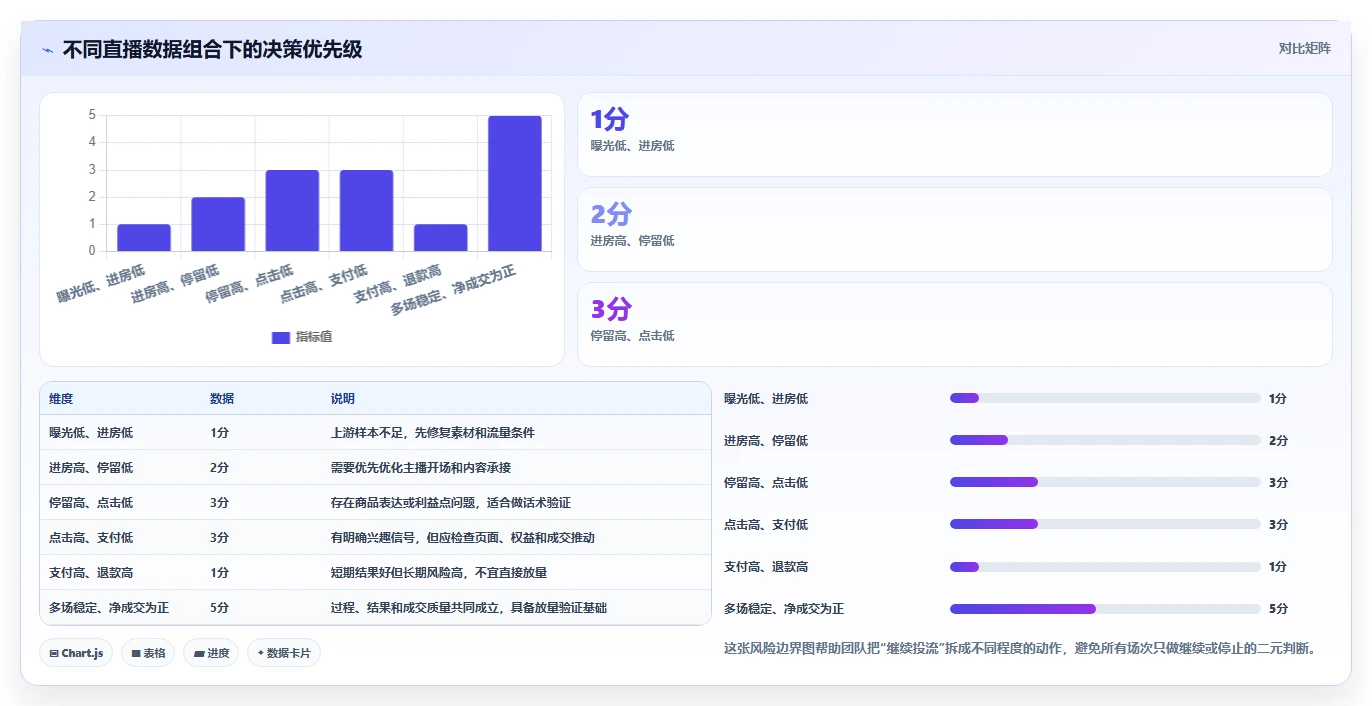Click 需要优先优化主播开场和内容承接 description
1372x706 pixels.
[421, 468]
